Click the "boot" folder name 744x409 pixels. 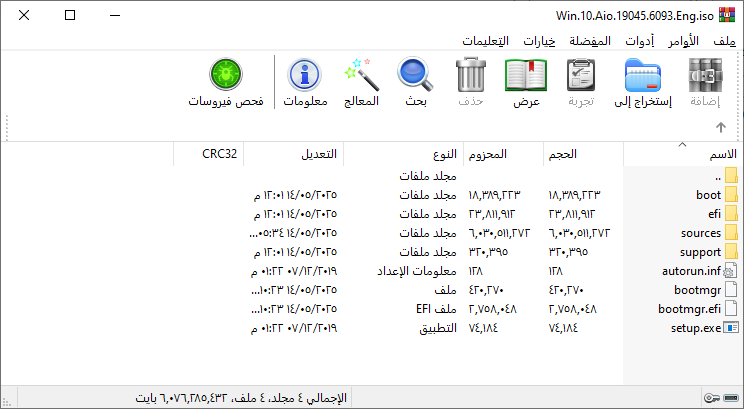point(708,195)
